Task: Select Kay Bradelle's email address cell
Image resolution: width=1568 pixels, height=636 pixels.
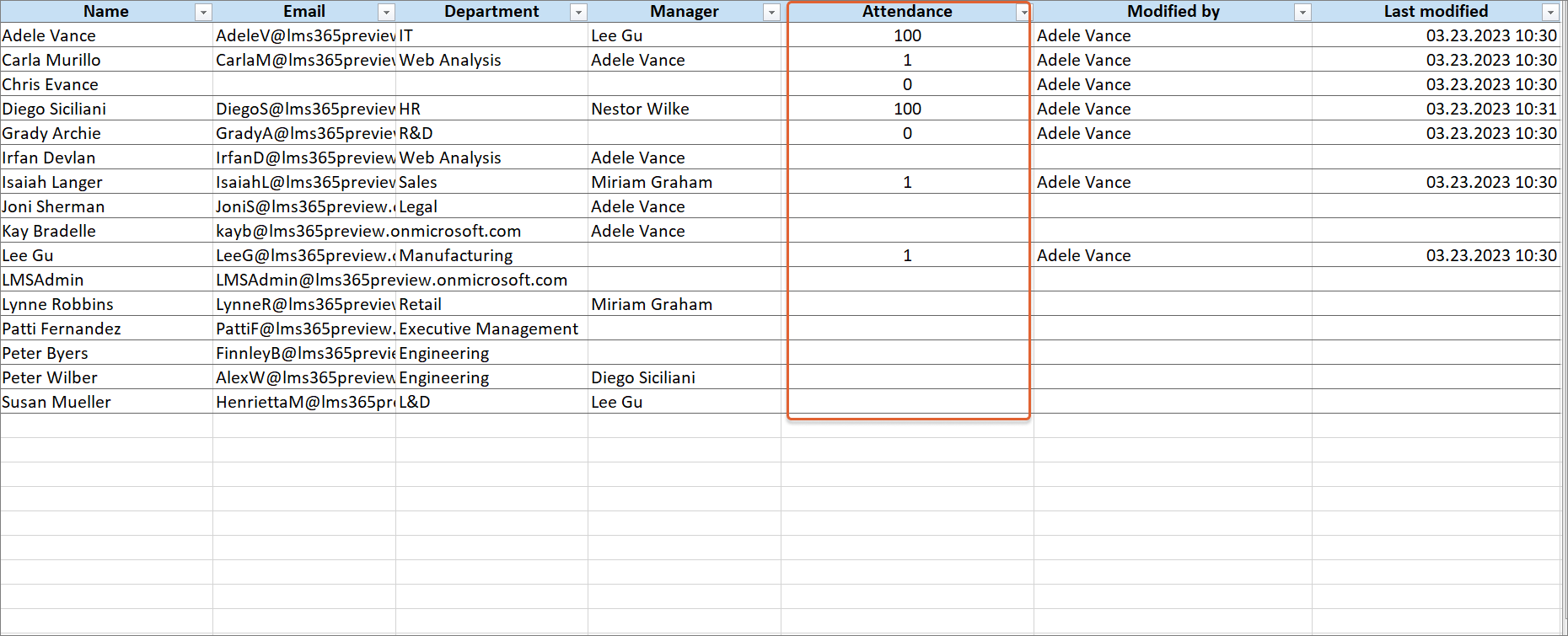Action: pyautogui.click(x=368, y=231)
